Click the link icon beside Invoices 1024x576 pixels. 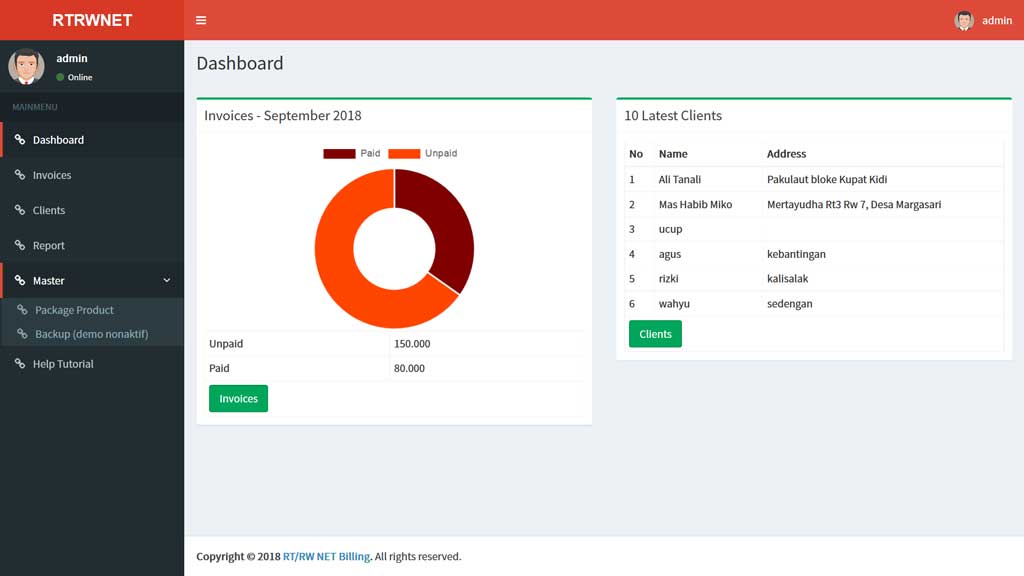click(x=20, y=175)
